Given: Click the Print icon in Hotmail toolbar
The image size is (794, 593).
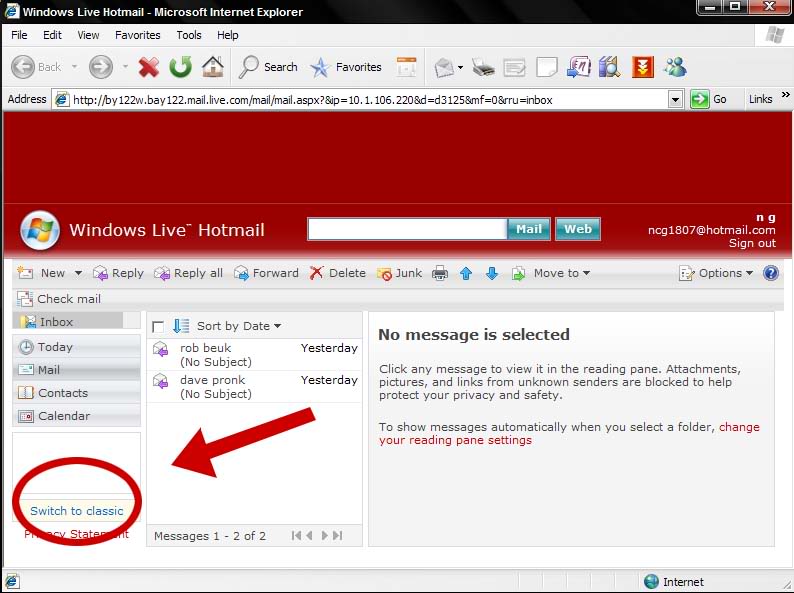Looking at the screenshot, I should coord(440,273).
